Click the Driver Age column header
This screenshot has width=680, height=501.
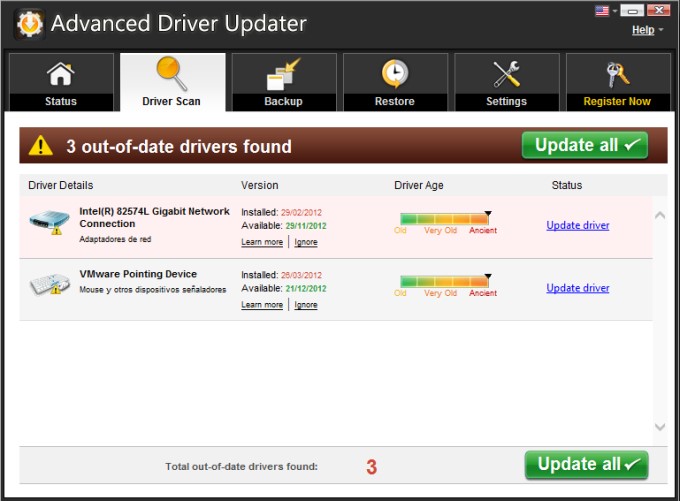click(418, 185)
